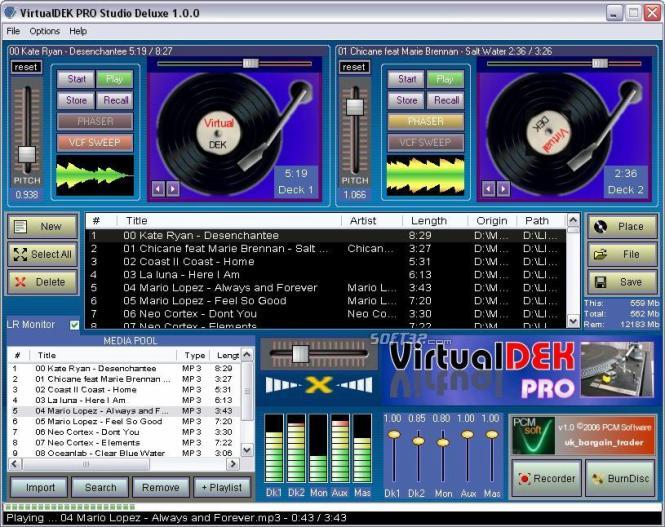This screenshot has height=527, width=665.
Task: Click Deck 2 nudge back arrow
Action: tap(489, 189)
